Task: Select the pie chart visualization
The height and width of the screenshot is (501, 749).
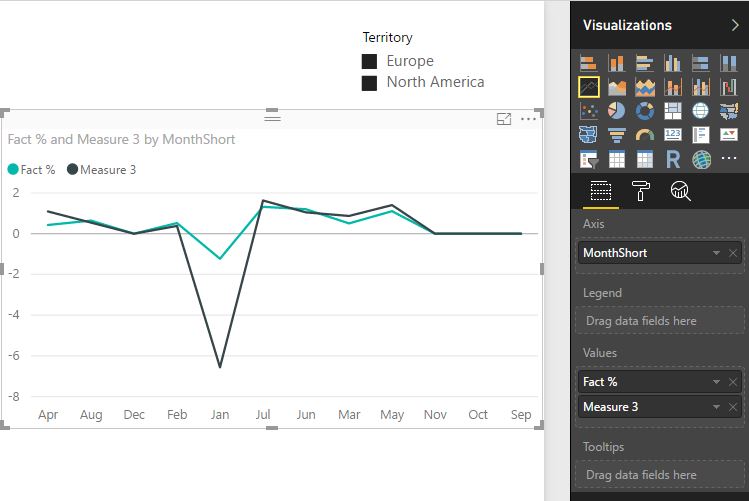Action: point(616,111)
